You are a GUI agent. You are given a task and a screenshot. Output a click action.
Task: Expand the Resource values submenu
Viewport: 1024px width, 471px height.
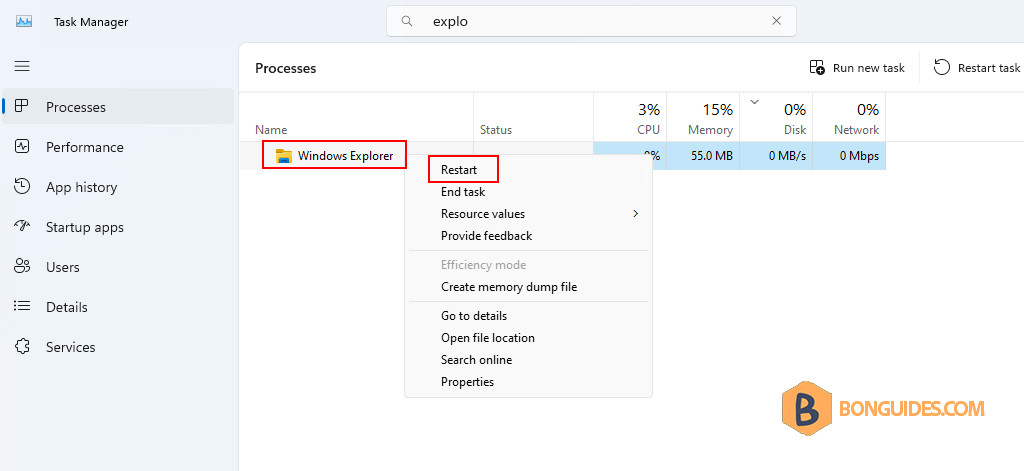pos(528,214)
